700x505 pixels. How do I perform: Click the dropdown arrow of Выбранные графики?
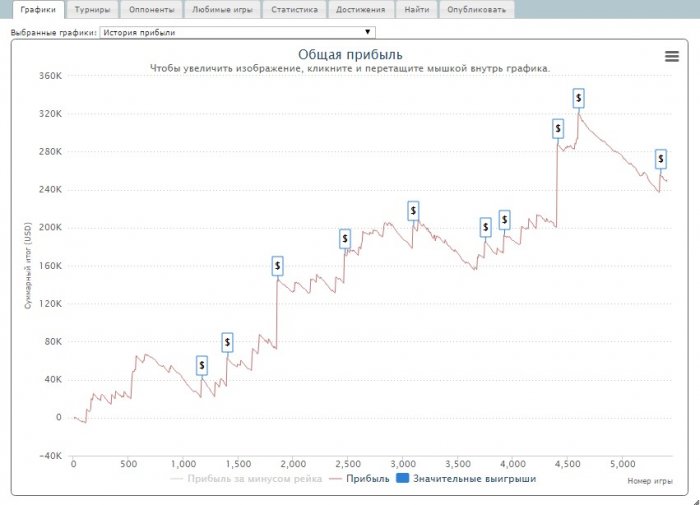367,32
